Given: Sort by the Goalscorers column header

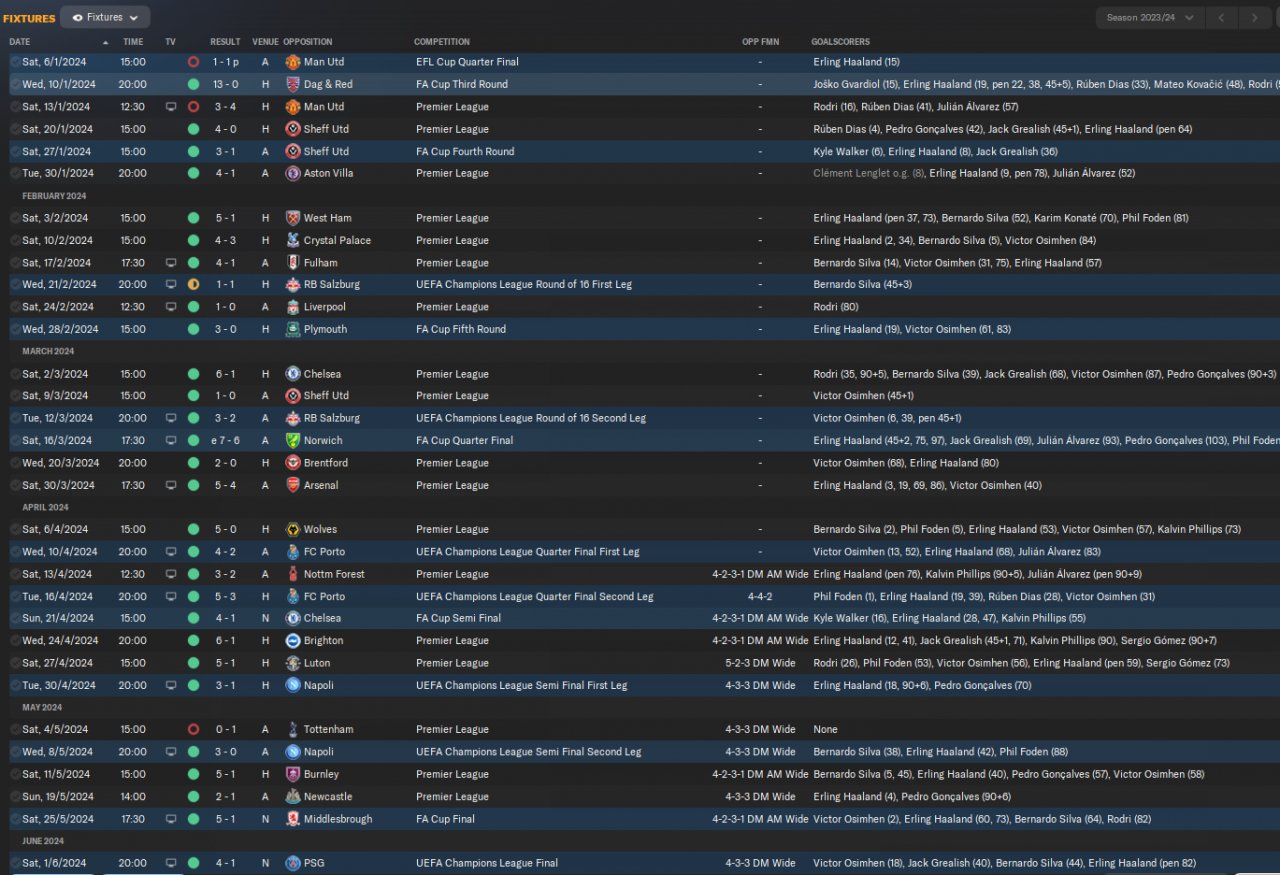Looking at the screenshot, I should click(840, 42).
